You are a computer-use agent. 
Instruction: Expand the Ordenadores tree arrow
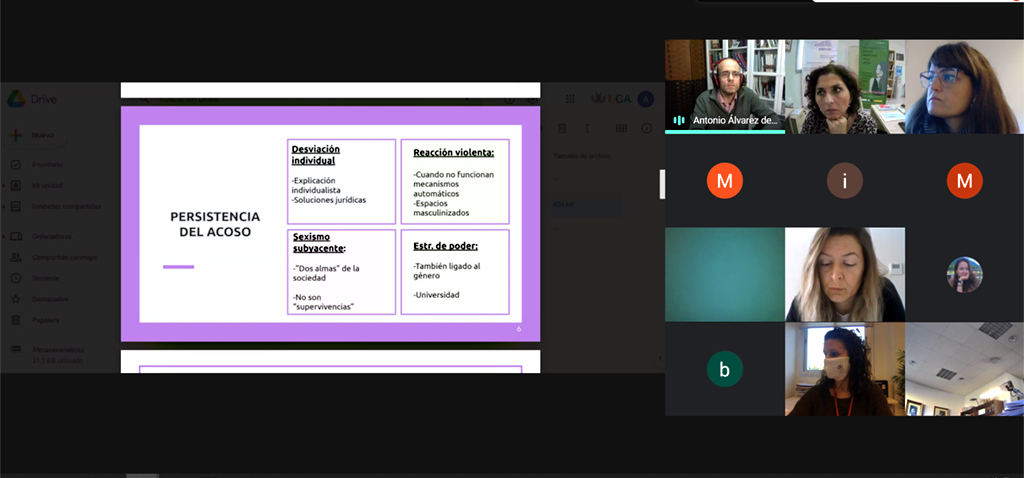tap(3, 236)
